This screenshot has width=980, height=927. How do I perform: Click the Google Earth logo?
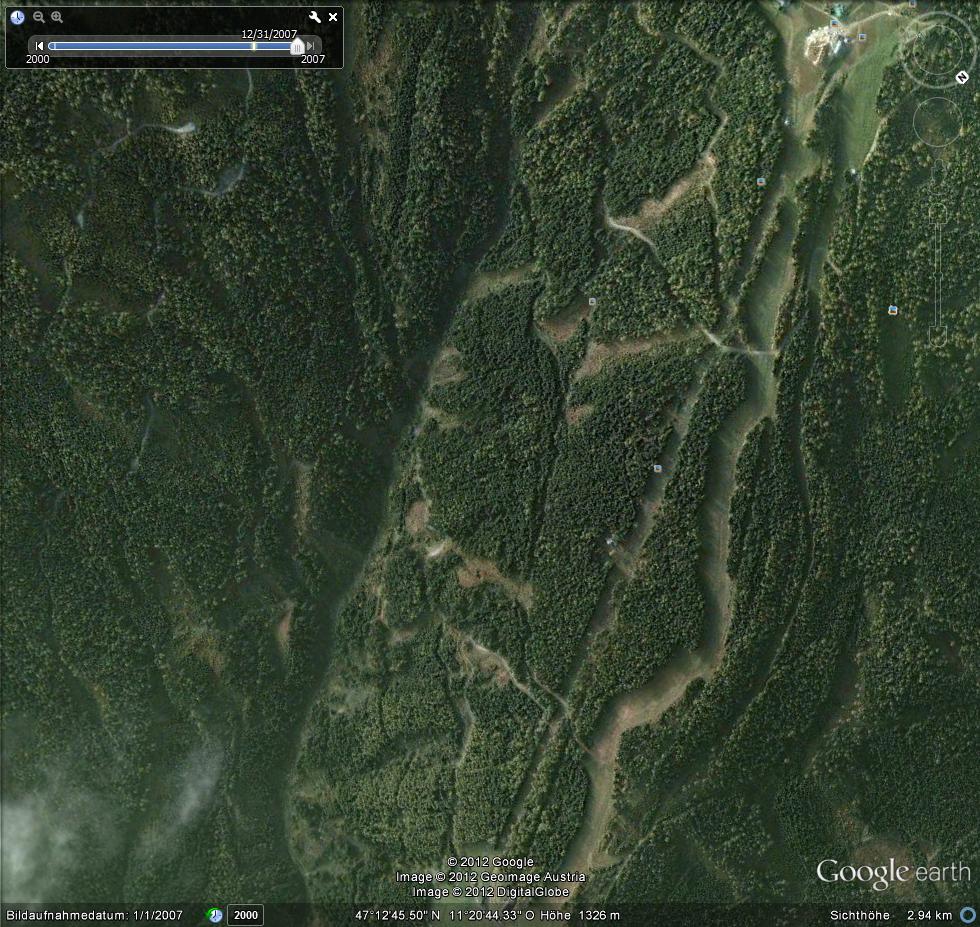pos(892,873)
